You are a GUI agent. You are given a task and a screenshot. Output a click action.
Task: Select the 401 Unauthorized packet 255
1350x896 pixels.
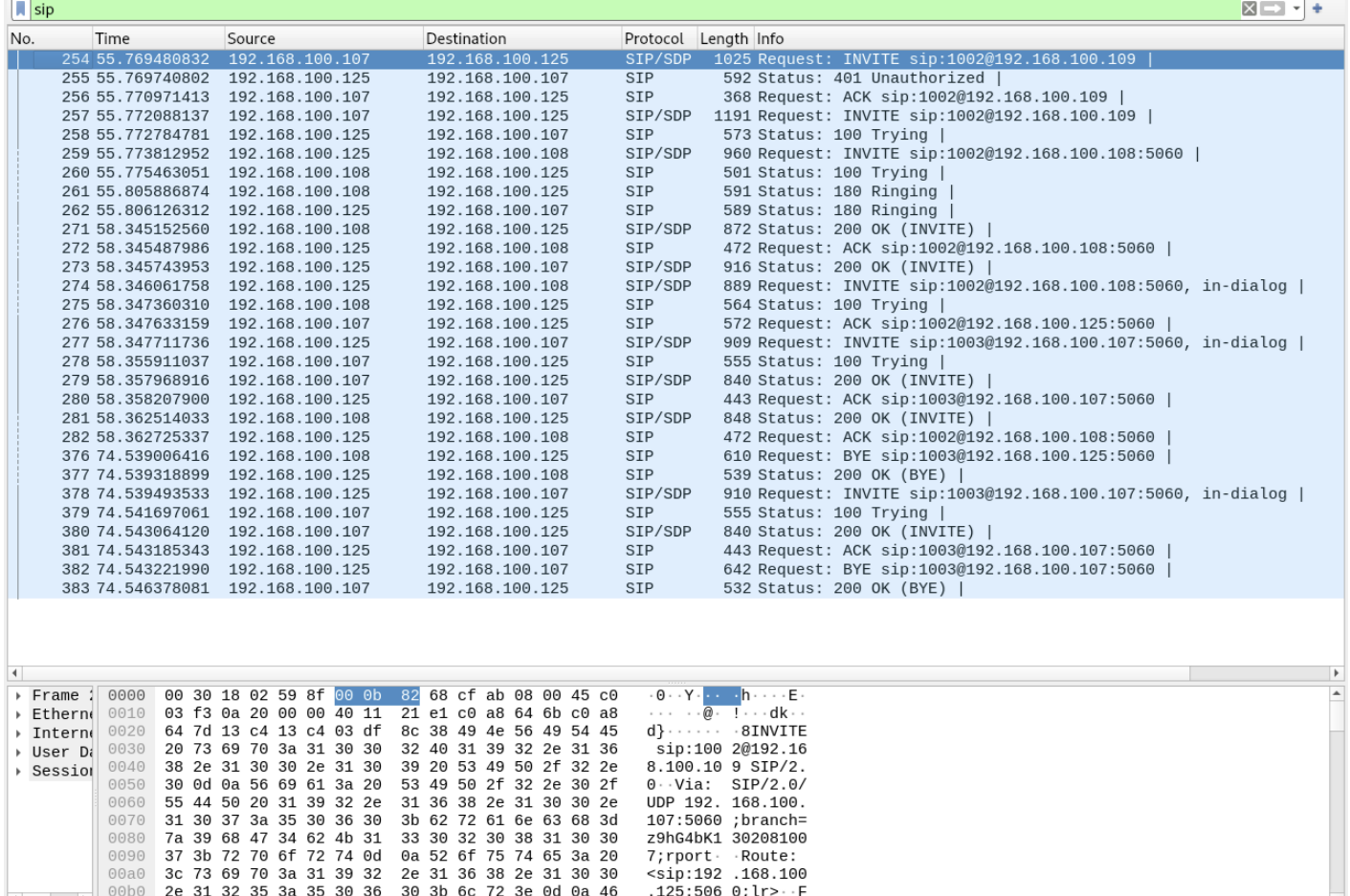(x=383, y=77)
